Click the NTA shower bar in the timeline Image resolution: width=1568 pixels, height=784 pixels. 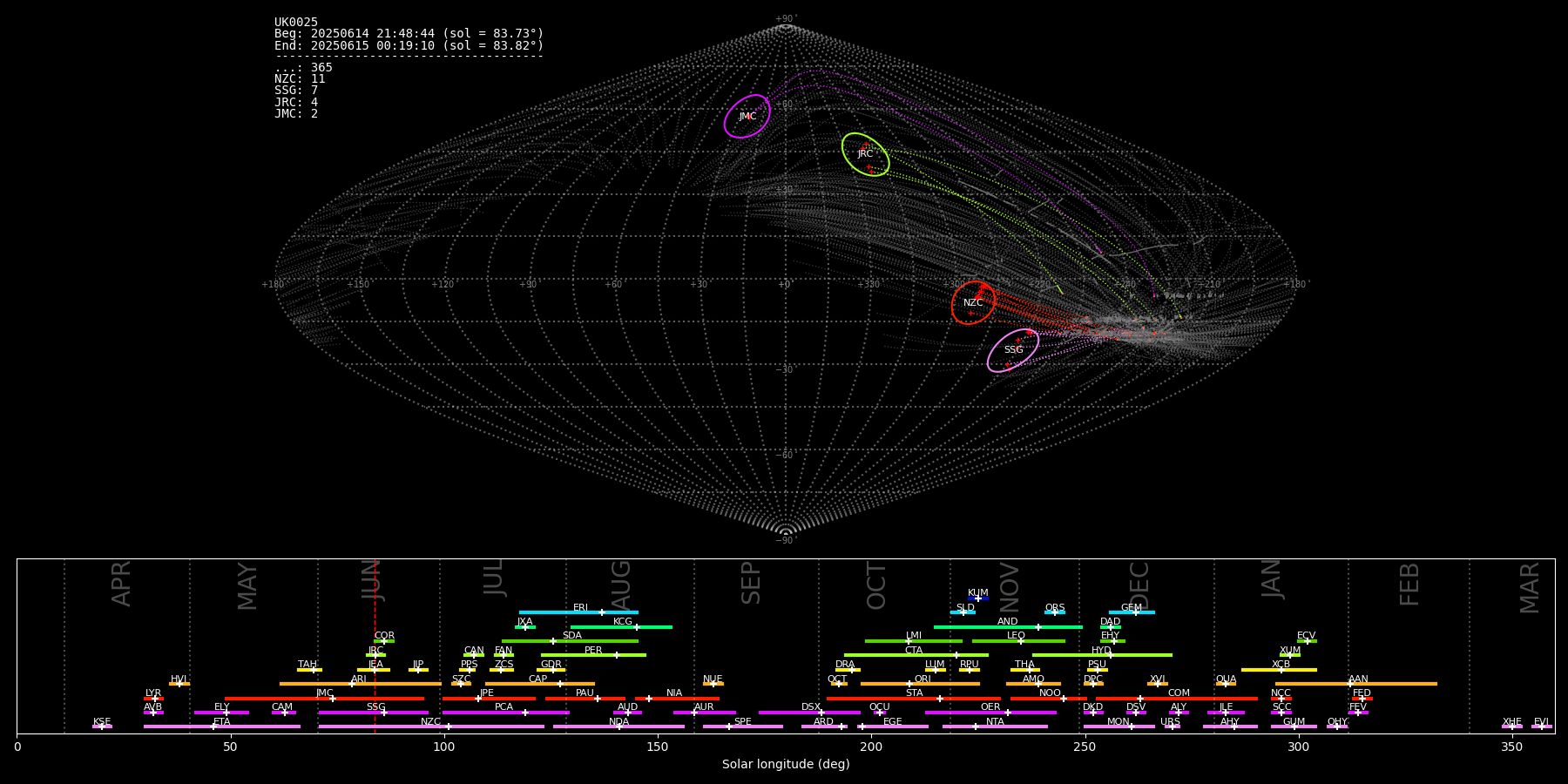[x=995, y=727]
